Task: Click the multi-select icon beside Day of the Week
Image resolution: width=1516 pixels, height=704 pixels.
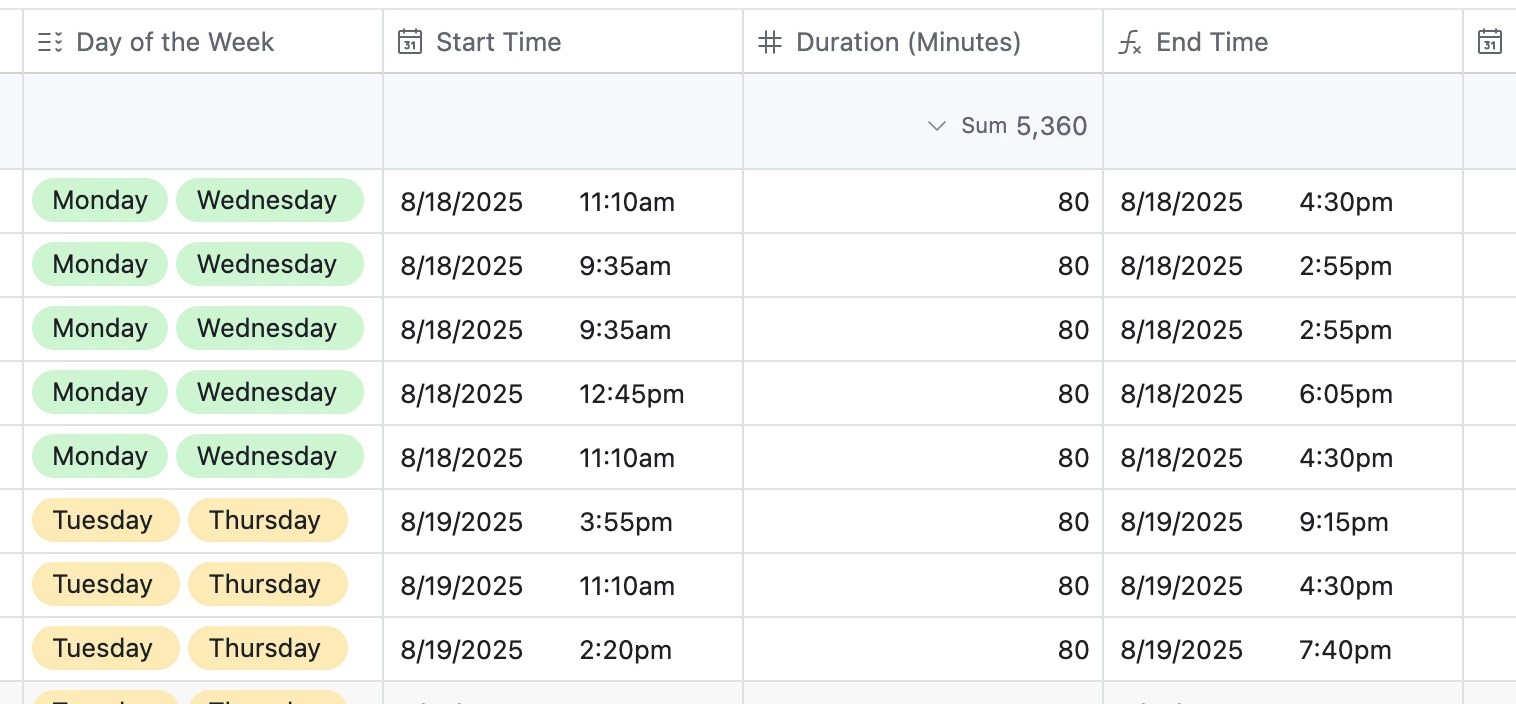Action: 50,42
